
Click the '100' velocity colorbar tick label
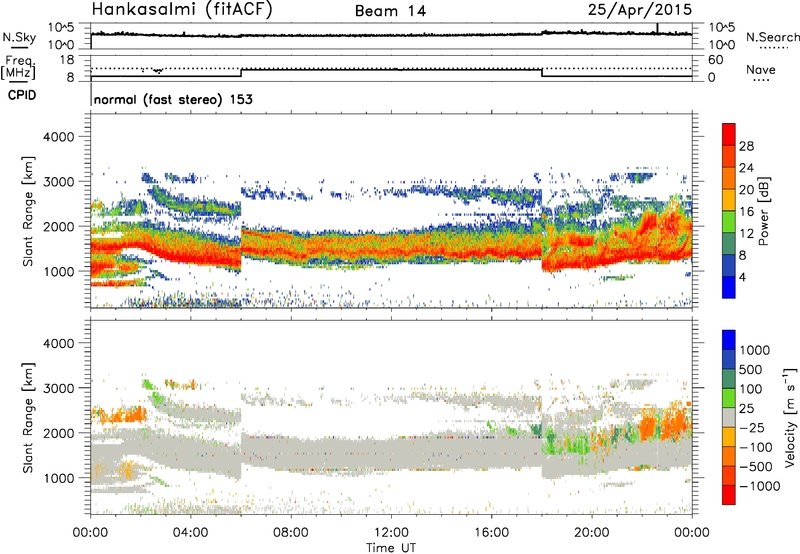(x=751, y=389)
